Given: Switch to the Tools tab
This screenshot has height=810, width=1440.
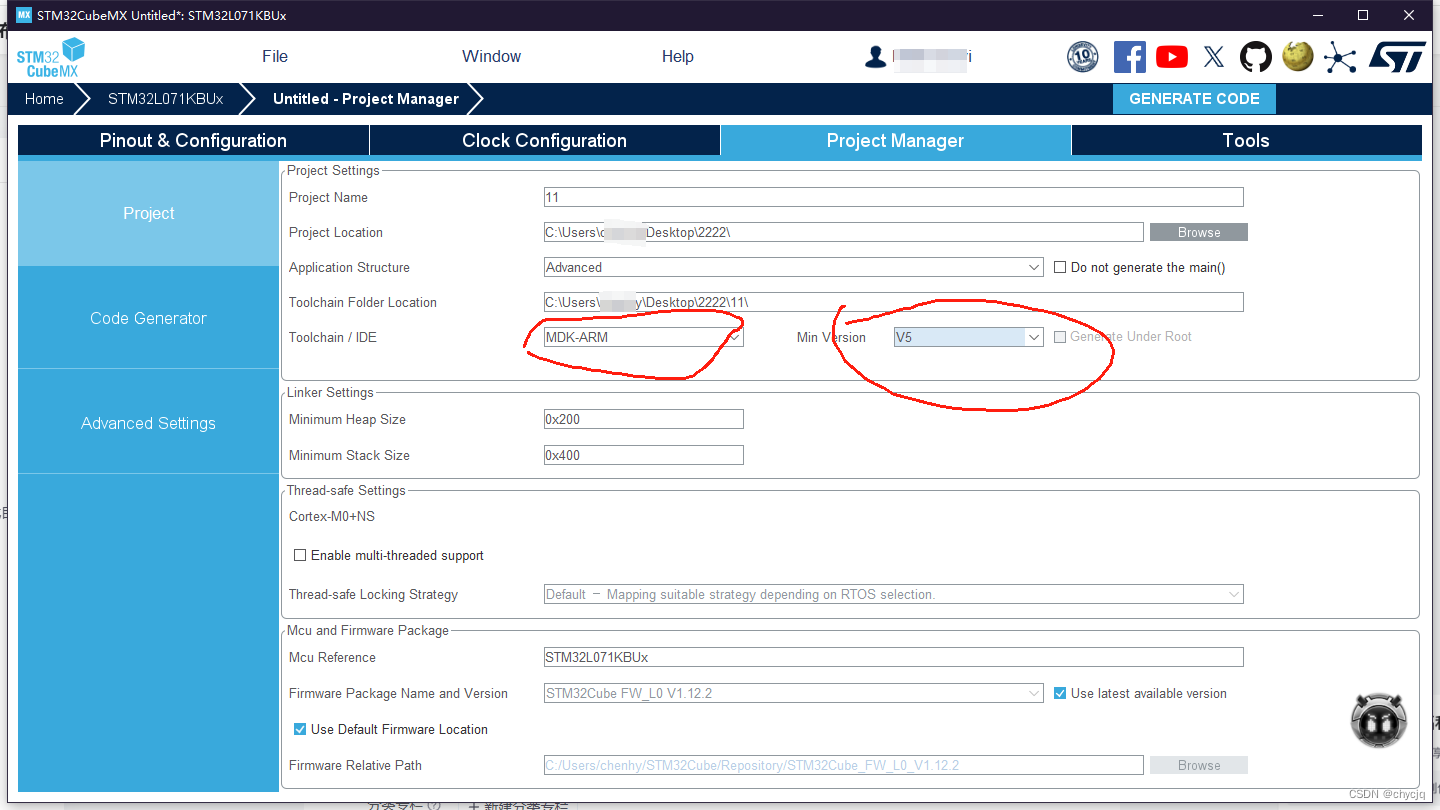Looking at the screenshot, I should (x=1246, y=140).
